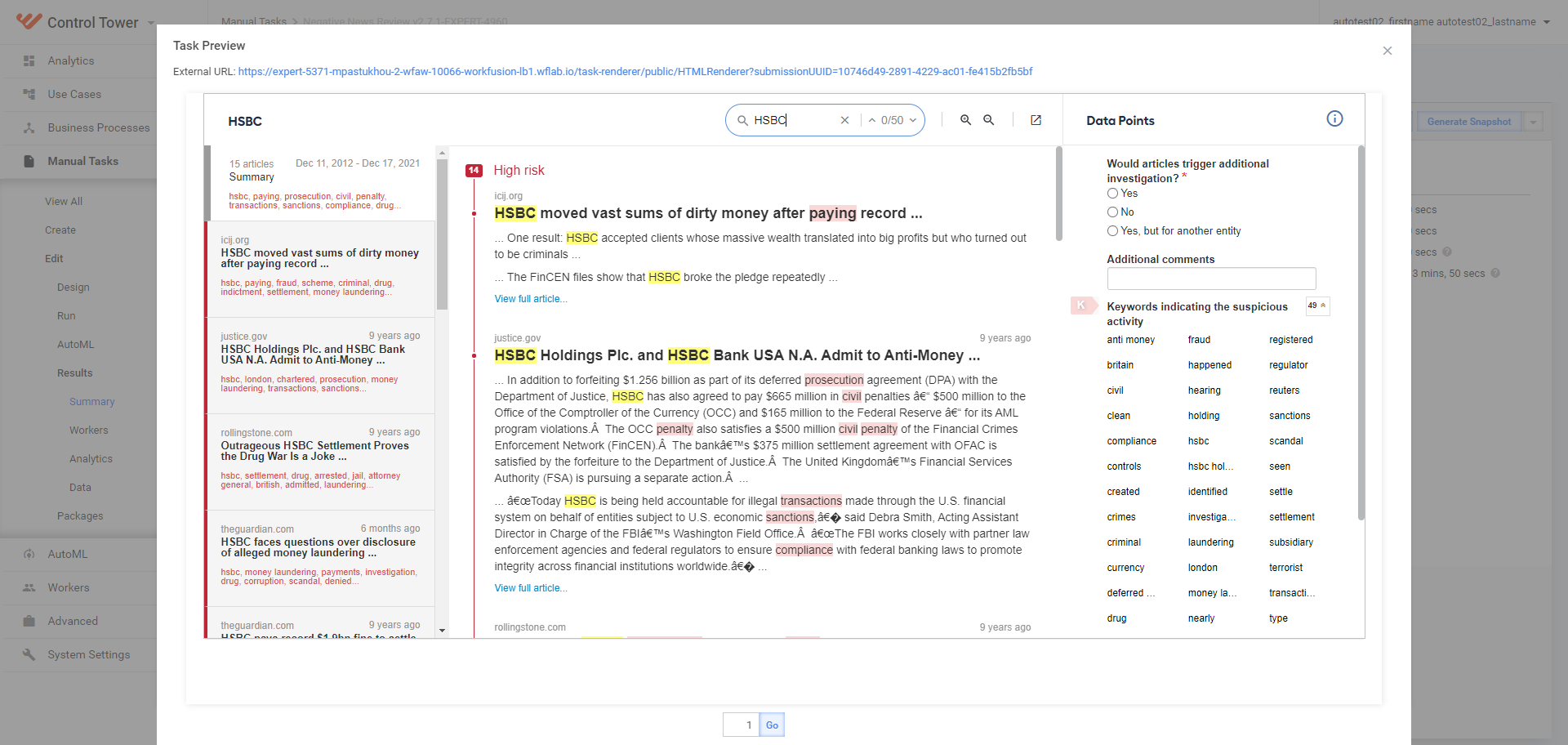The width and height of the screenshot is (1568, 745).
Task: Open article viewer in new window
Action: pos(1036,120)
